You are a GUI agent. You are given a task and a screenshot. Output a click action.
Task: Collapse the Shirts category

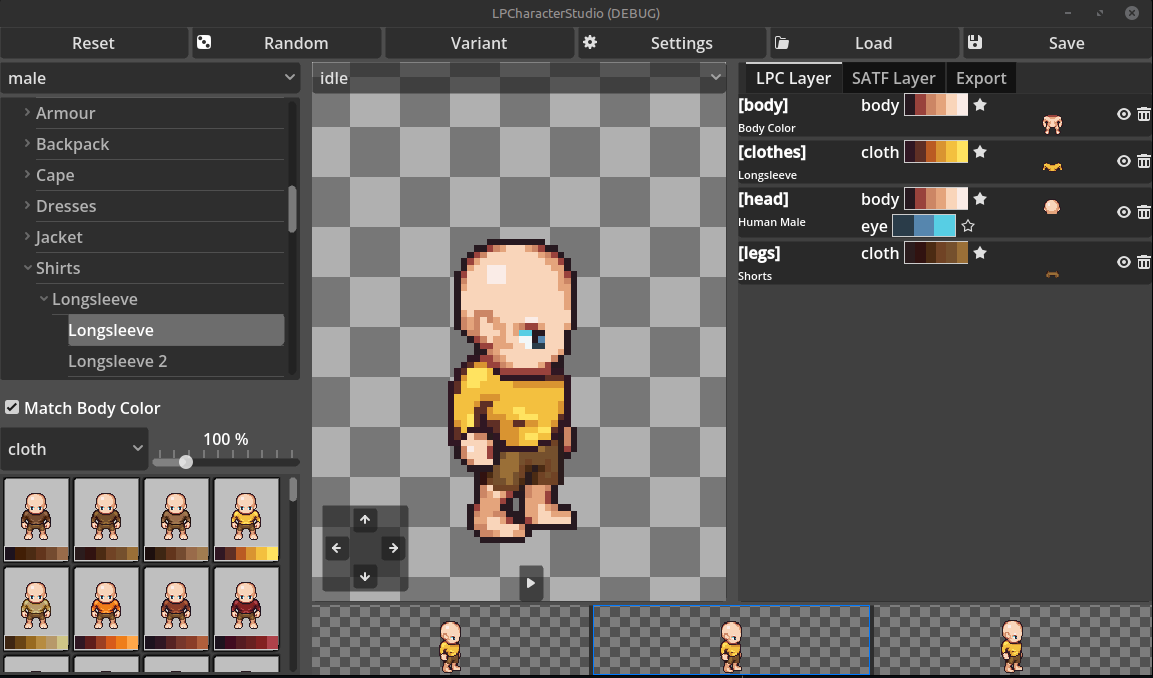27,268
